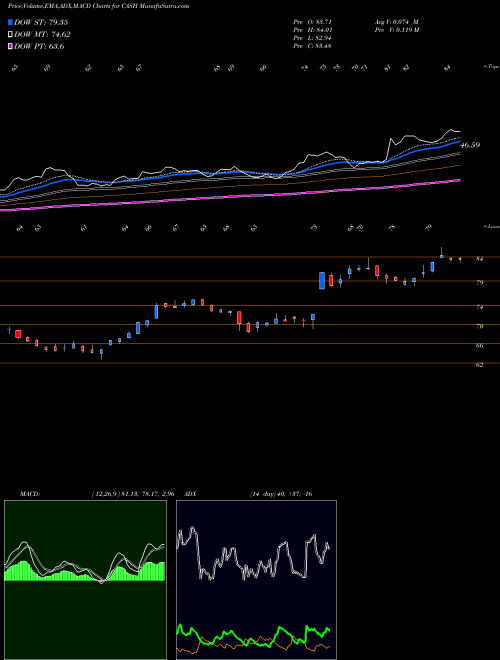Click the 84 price axis label
Image resolution: width=500 pixels, height=660 pixels.
point(479,259)
